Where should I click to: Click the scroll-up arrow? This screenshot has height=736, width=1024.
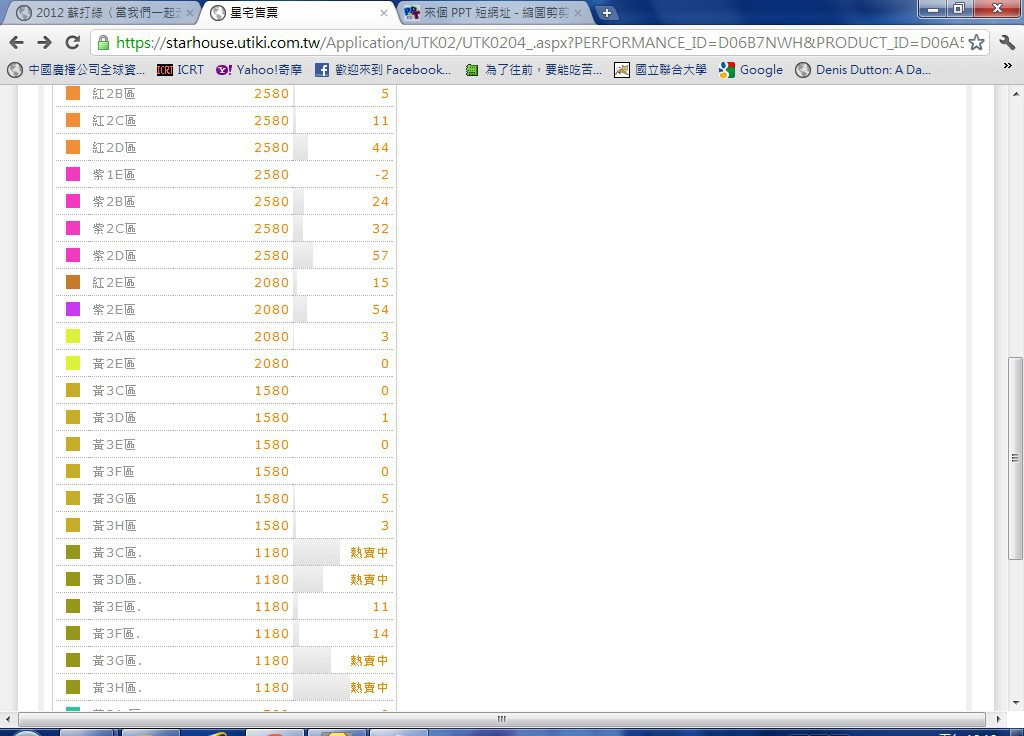point(1015,94)
